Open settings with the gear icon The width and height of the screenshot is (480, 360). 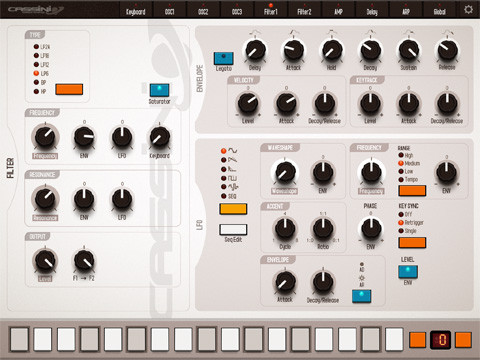[x=468, y=9]
